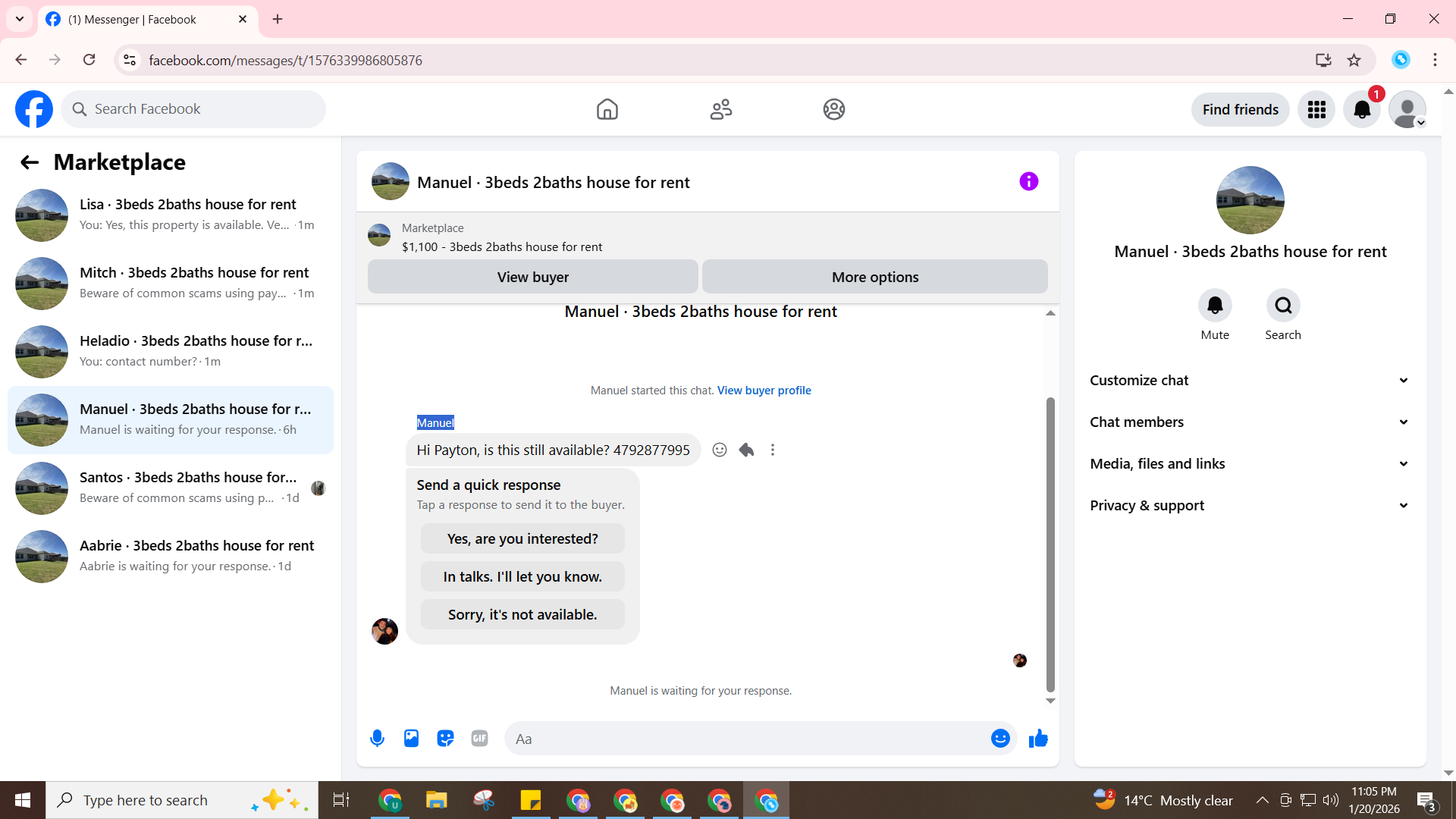Record a voice clip with microphone
The image size is (1456, 819).
[377, 738]
